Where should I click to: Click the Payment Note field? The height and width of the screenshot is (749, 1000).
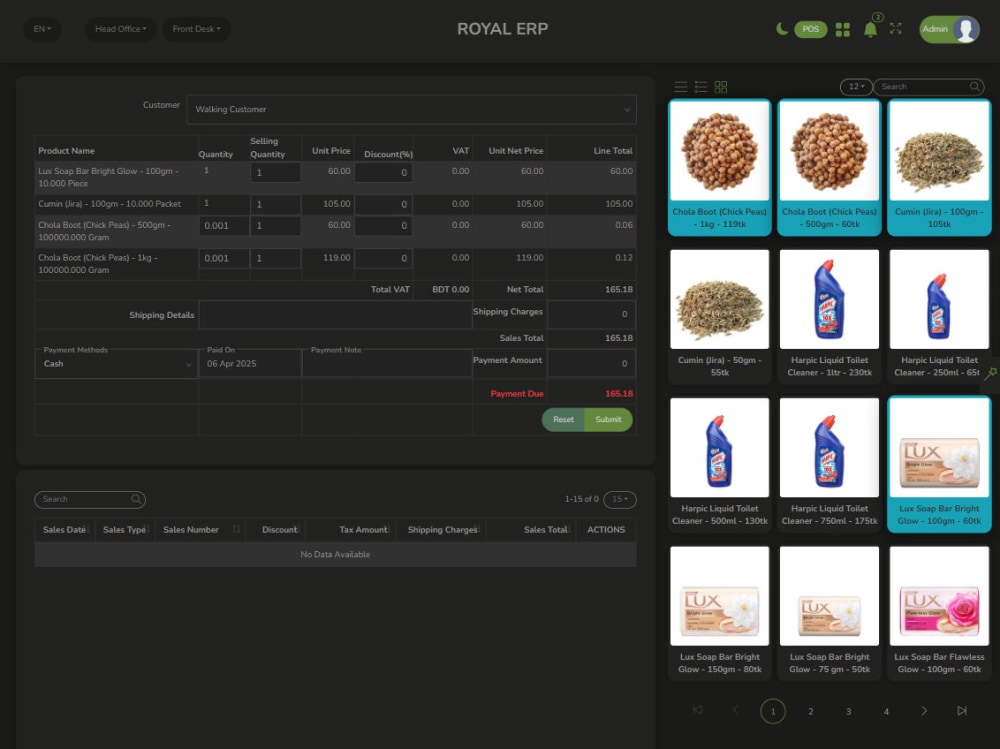click(x=387, y=363)
